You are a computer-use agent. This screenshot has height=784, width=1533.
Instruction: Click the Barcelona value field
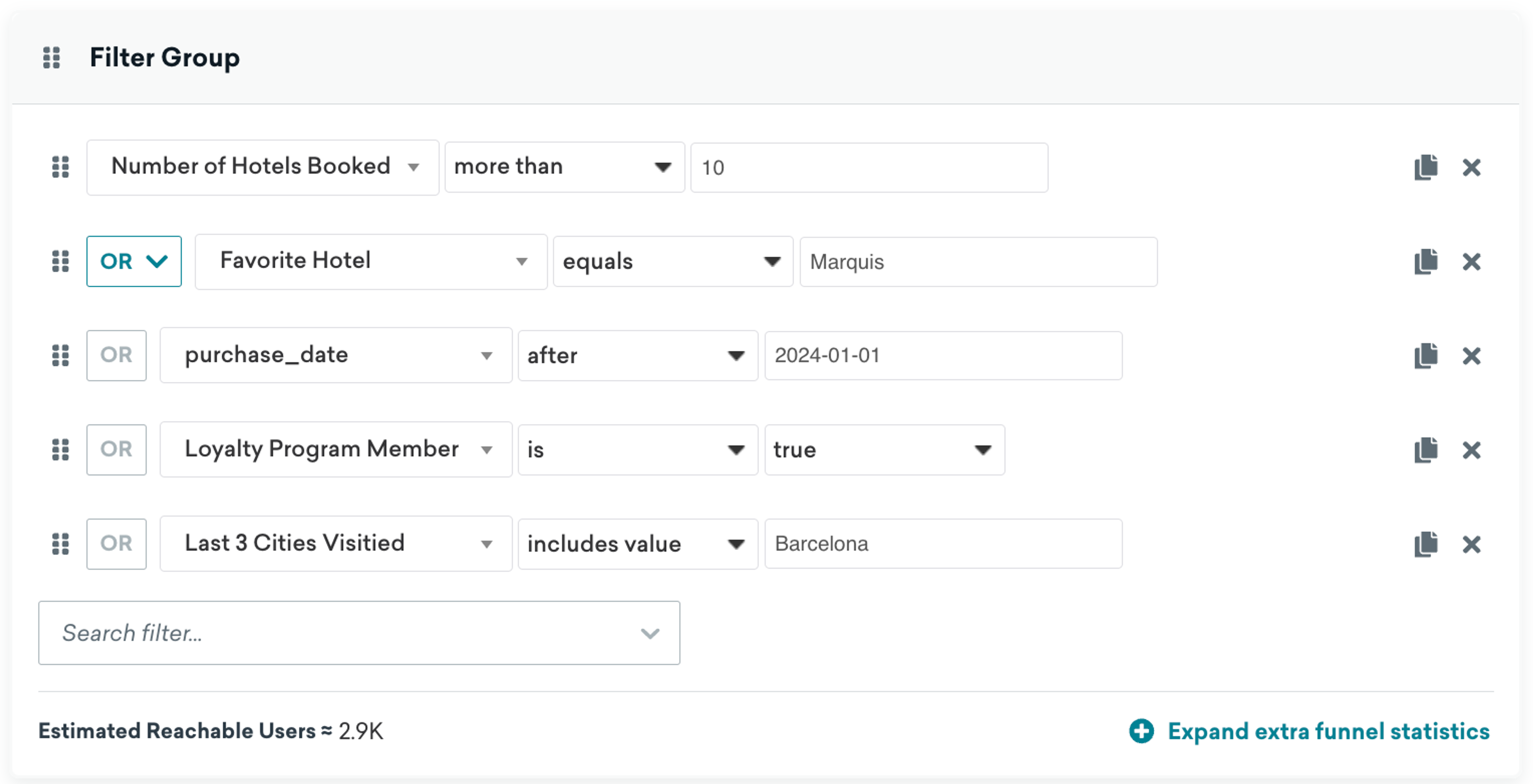click(x=943, y=544)
